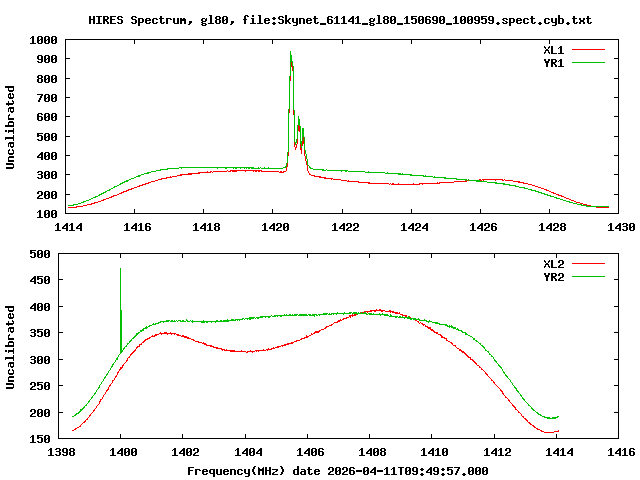Click the 1422 x-axis tick label
The height and width of the screenshot is (480, 640).
point(344,227)
